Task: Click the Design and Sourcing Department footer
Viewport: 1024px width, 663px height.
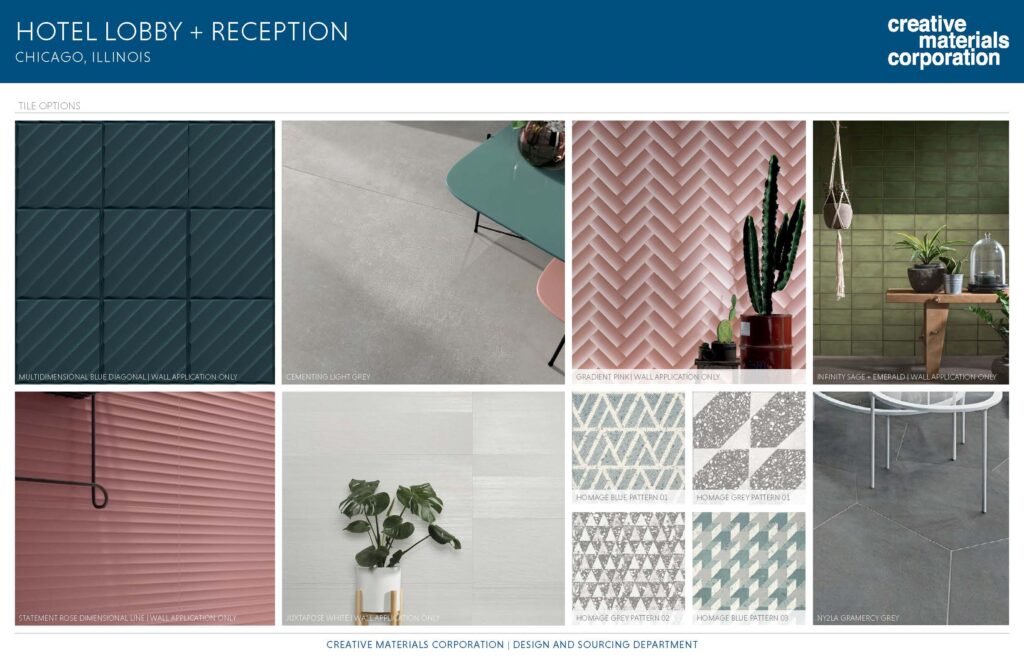Action: click(605, 645)
